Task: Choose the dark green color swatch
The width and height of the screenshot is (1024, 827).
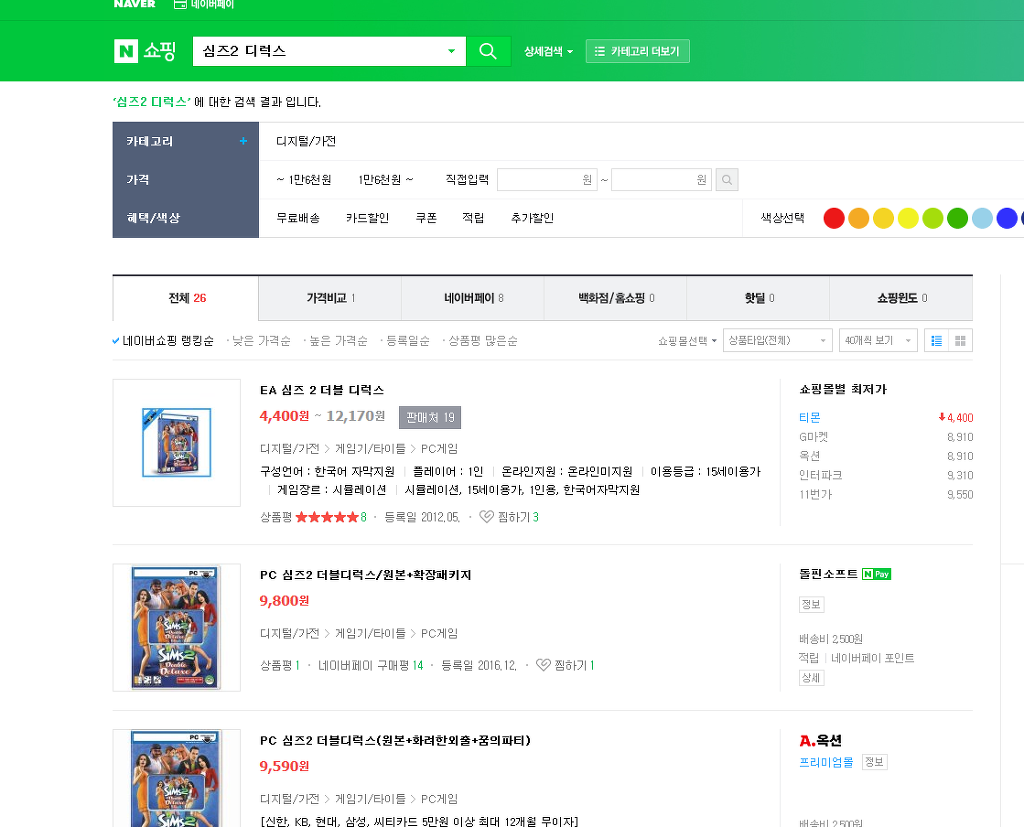Action: tap(957, 218)
